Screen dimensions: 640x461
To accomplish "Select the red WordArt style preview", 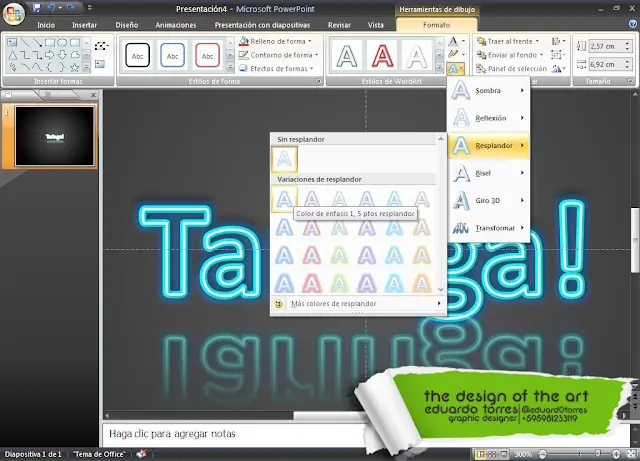I will [x=383, y=55].
